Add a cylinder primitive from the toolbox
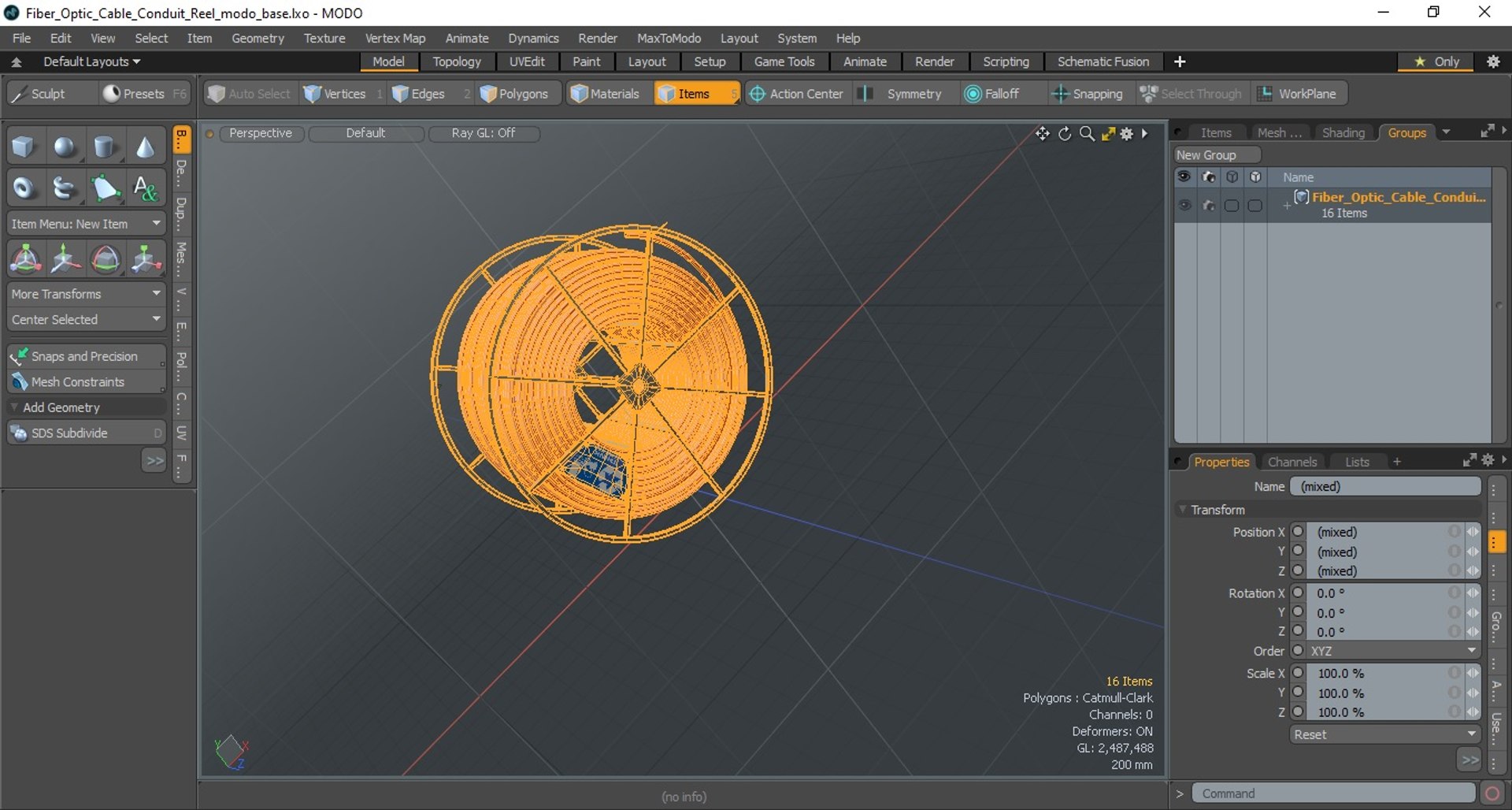The image size is (1512, 810). [105, 147]
